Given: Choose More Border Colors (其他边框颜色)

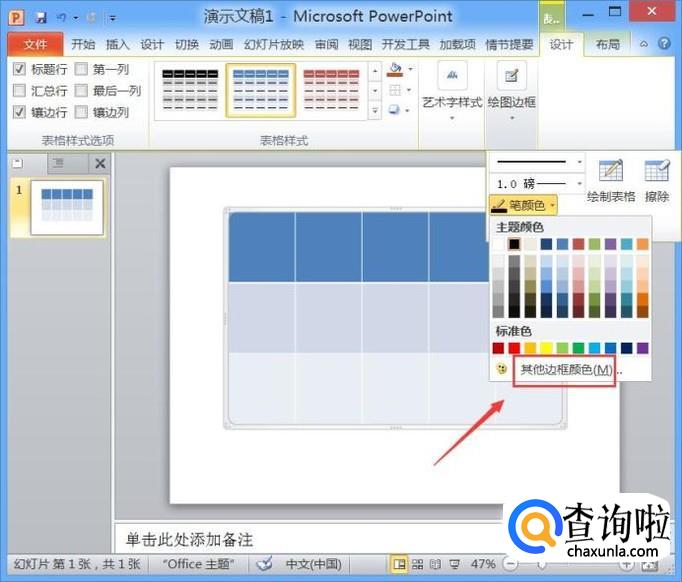Looking at the screenshot, I should (565, 370).
